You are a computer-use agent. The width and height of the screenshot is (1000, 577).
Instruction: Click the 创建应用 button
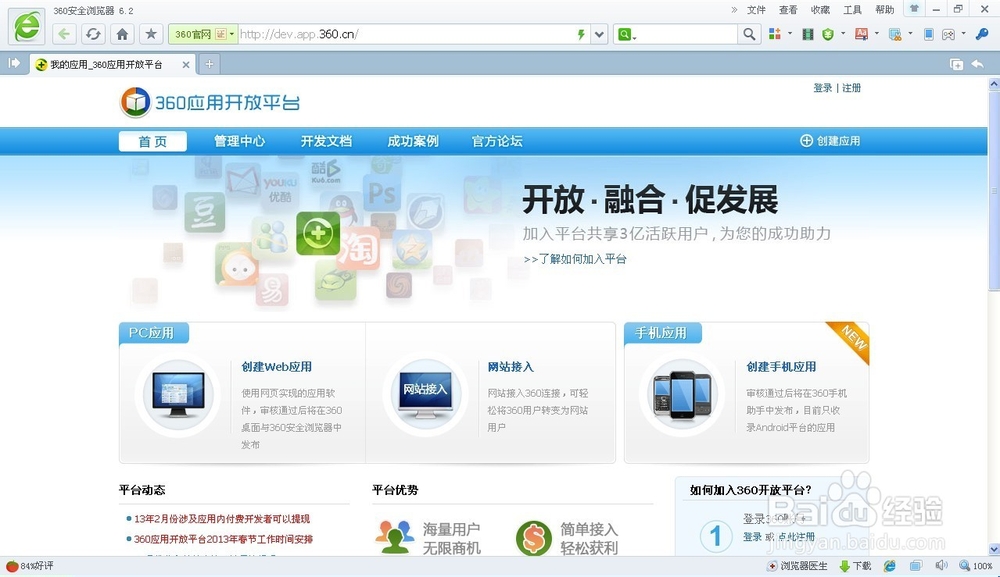coord(830,141)
